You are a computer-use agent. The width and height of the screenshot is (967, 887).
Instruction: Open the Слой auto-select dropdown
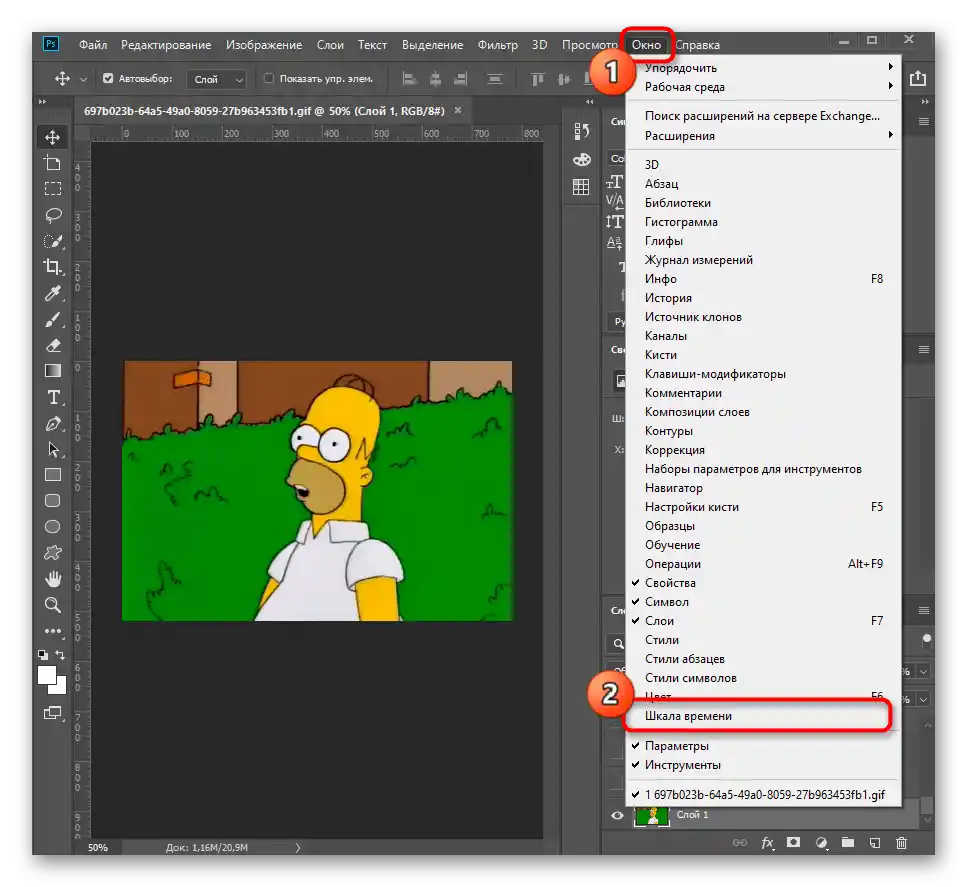coord(219,79)
